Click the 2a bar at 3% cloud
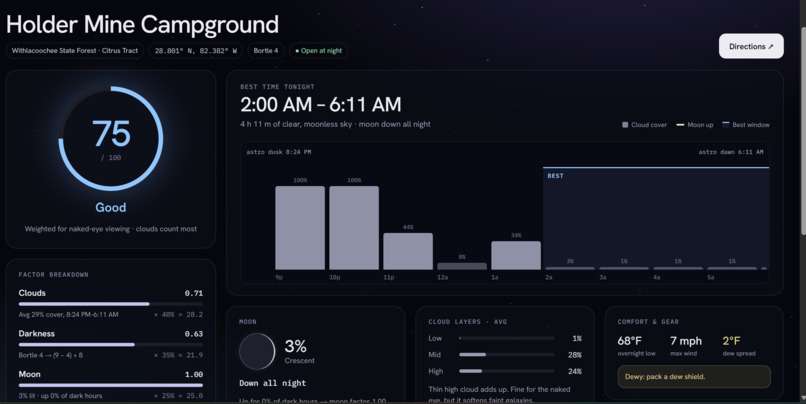Image resolution: width=806 pixels, height=404 pixels. click(x=570, y=268)
